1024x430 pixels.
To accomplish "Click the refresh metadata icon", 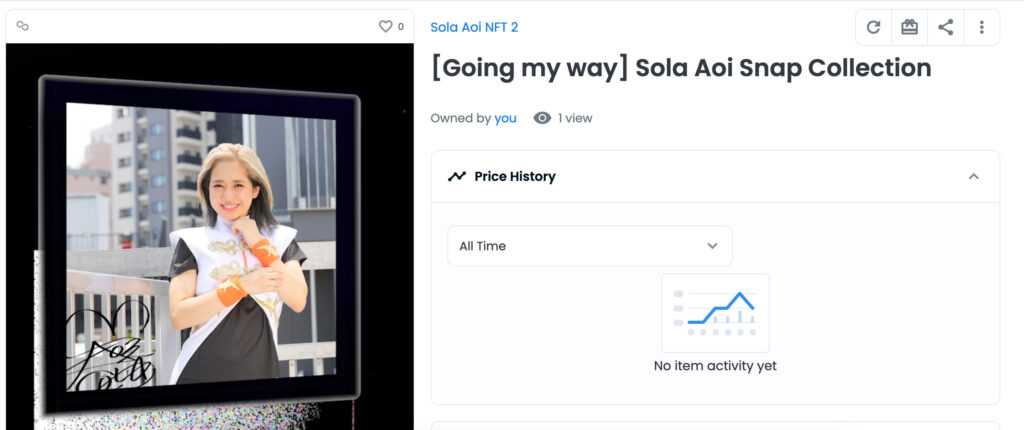I will (x=873, y=27).
